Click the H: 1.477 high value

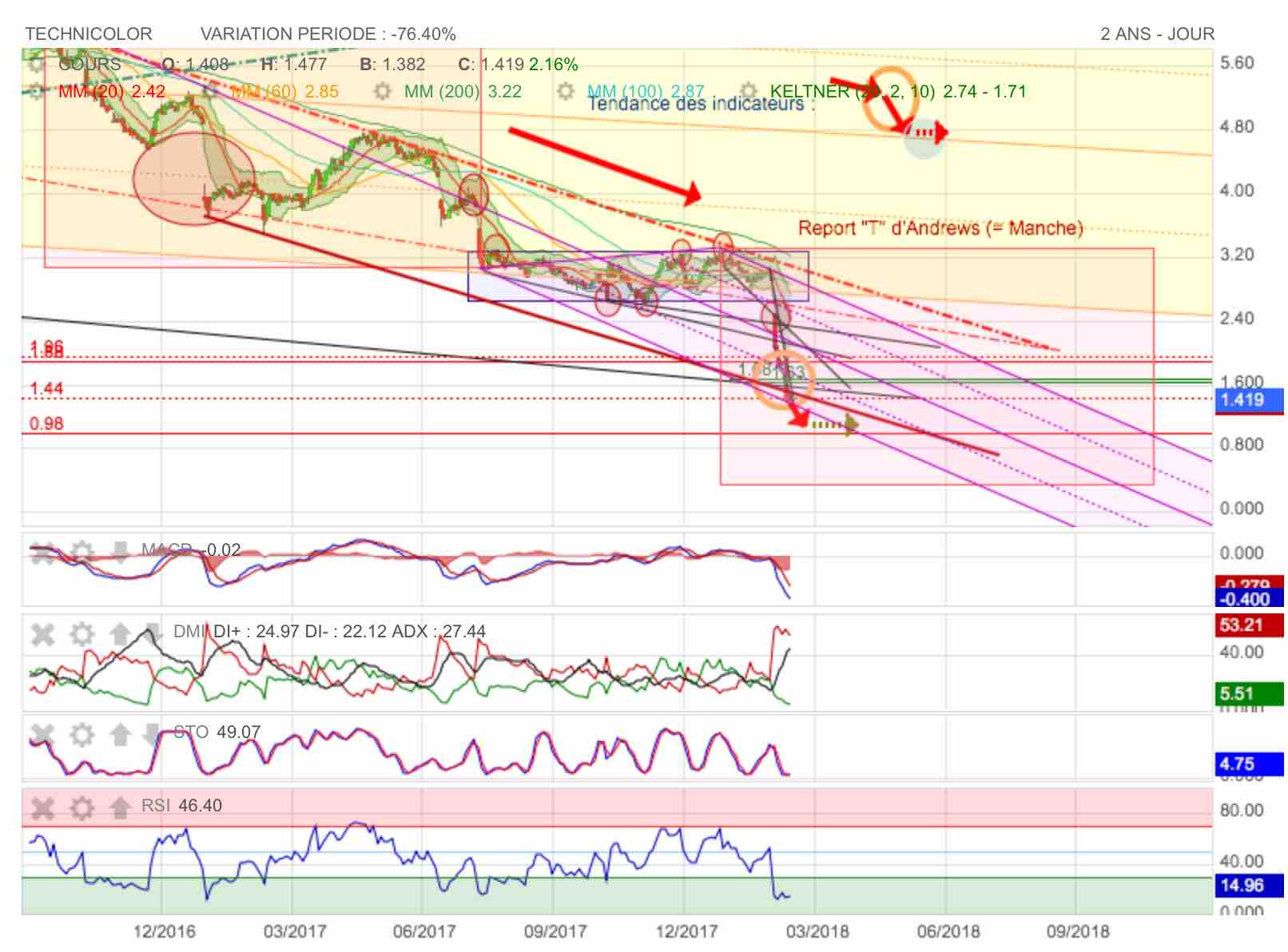click(294, 65)
